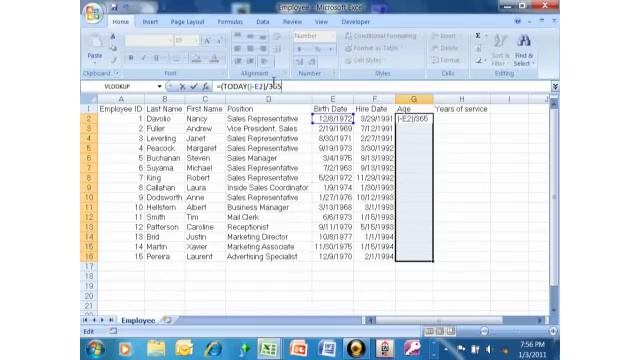Zoom out with the minus slider button
The width and height of the screenshot is (640, 360).
[x=484, y=331]
